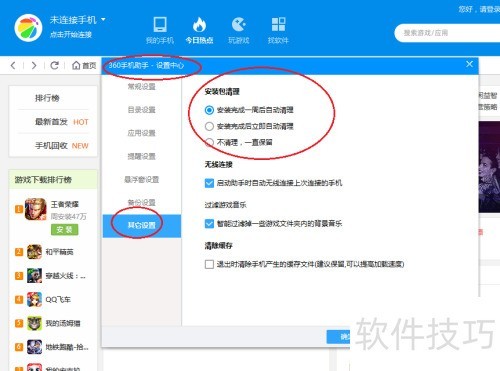Select 安装完成后立即自动清理 radio

[209, 126]
